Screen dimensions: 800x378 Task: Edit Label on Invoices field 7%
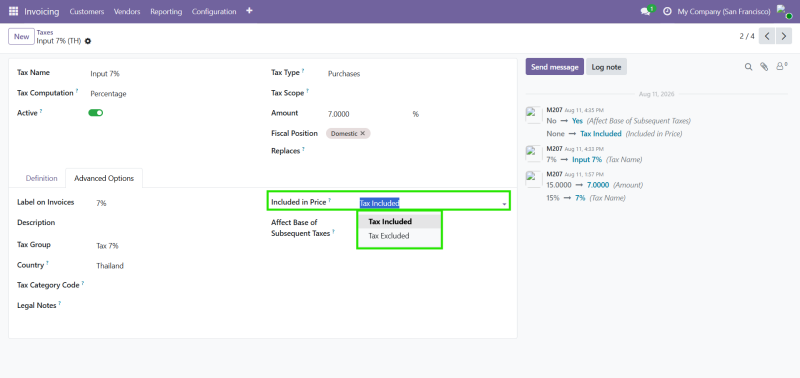click(102, 203)
